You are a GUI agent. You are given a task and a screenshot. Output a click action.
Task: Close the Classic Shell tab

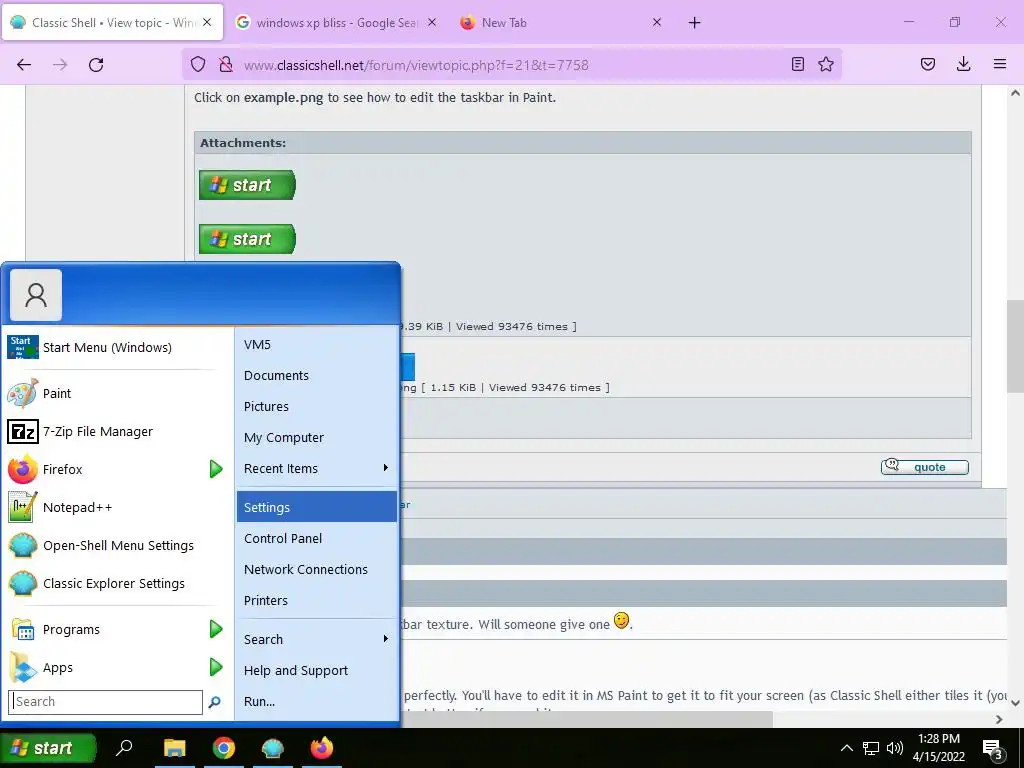(207, 22)
